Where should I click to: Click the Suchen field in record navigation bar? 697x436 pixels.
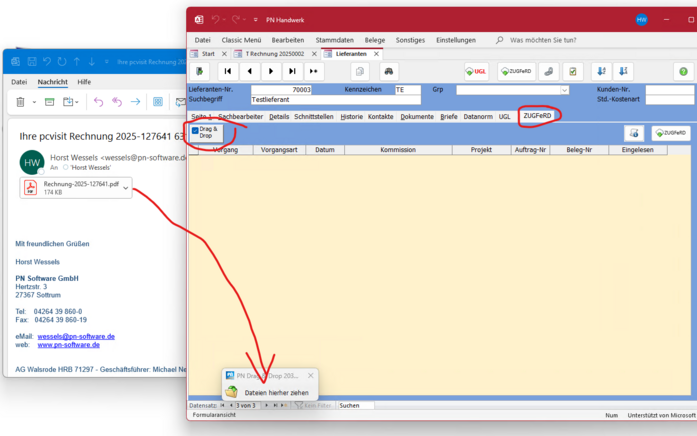click(x=356, y=405)
